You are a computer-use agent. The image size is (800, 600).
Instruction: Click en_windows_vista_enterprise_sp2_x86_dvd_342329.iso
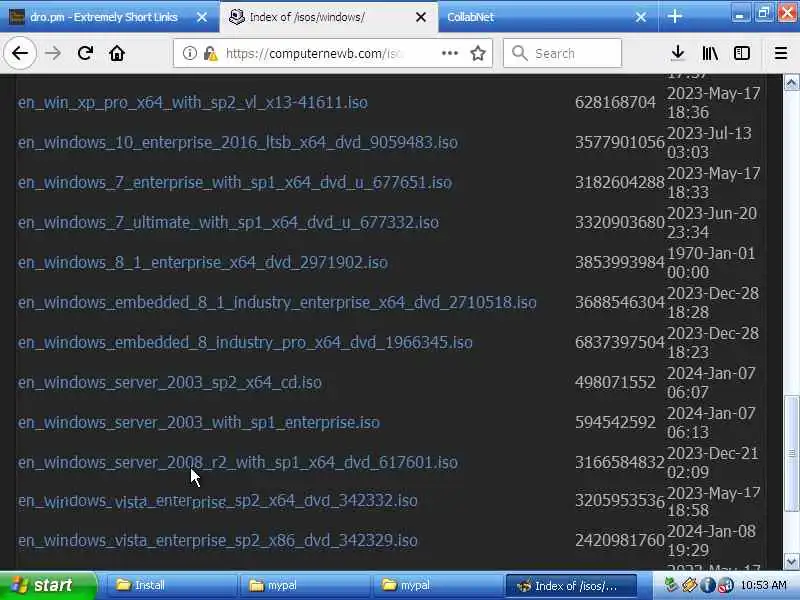217,540
